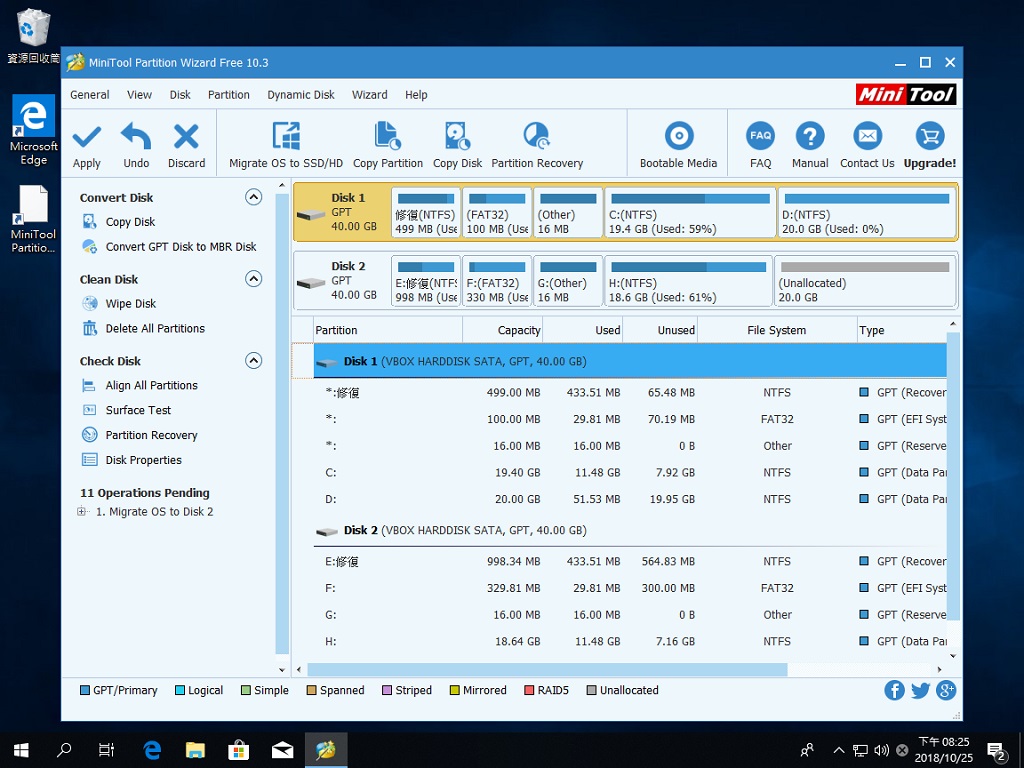The image size is (1024, 768).
Task: Click the Unused column header
Action: (x=660, y=330)
